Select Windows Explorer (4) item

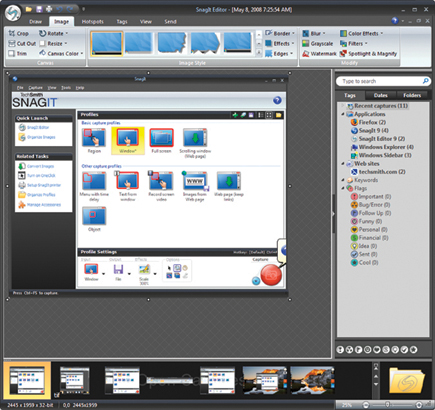point(382,147)
